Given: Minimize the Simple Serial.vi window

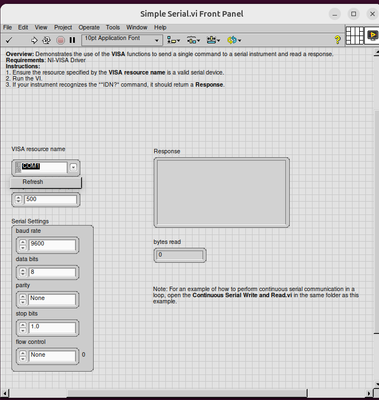Looking at the screenshot, I should tap(335, 14).
